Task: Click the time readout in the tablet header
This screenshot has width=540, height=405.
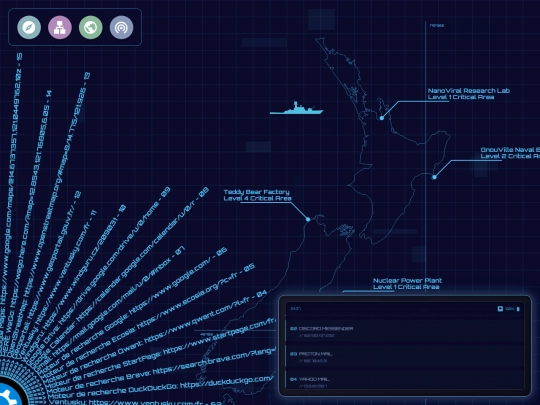Action: pos(295,309)
